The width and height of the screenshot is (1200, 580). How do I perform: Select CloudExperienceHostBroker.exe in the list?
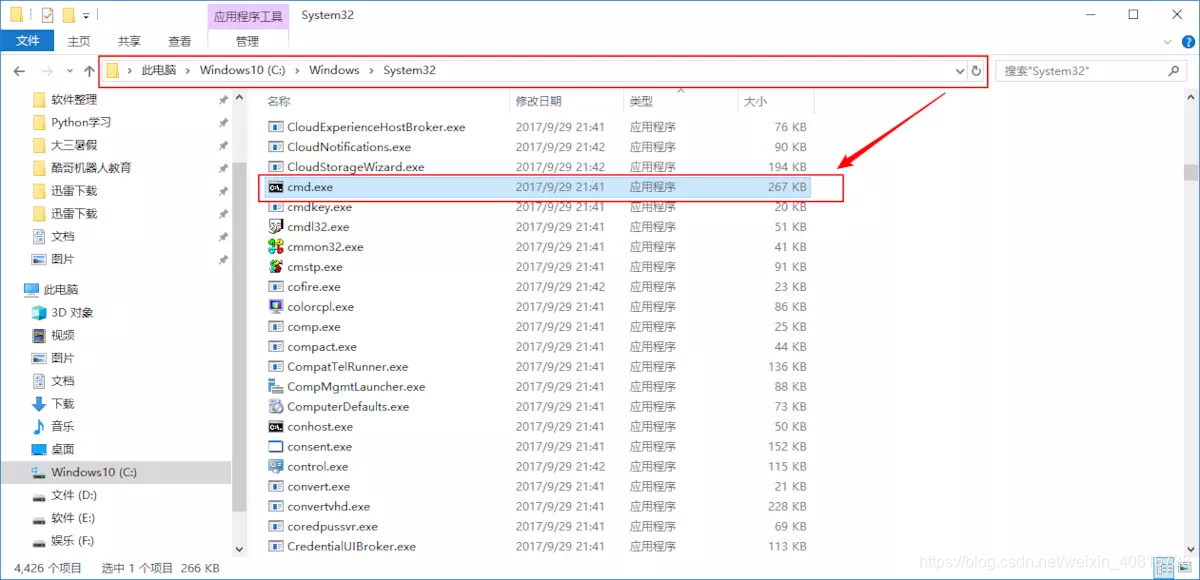click(376, 127)
